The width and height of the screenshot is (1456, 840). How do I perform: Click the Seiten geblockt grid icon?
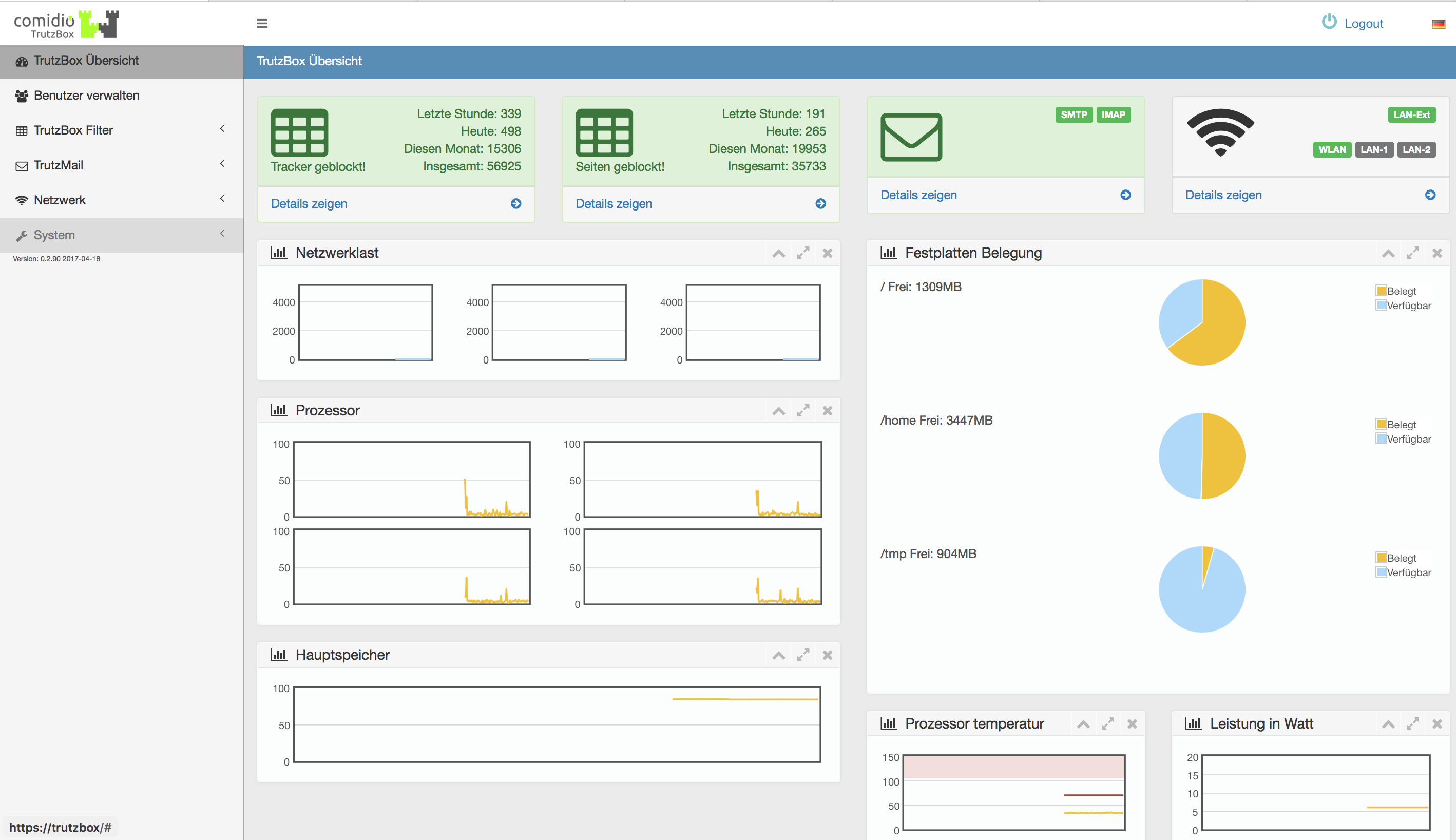click(x=604, y=132)
